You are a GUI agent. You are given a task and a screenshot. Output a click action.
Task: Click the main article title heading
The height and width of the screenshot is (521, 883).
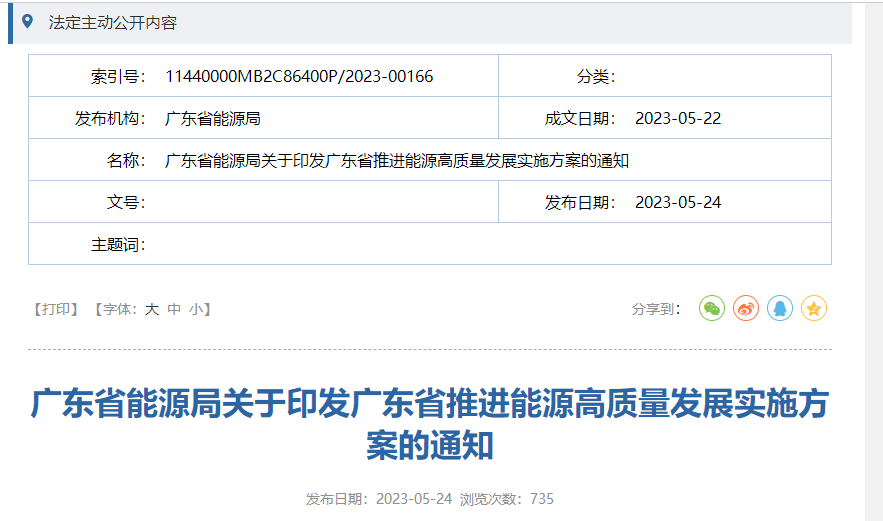click(x=430, y=425)
